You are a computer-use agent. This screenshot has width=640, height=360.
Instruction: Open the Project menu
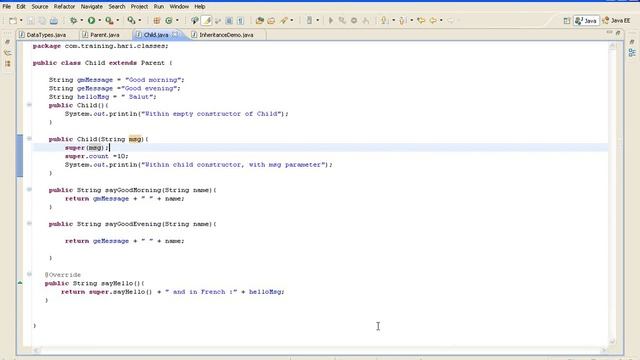139,7
